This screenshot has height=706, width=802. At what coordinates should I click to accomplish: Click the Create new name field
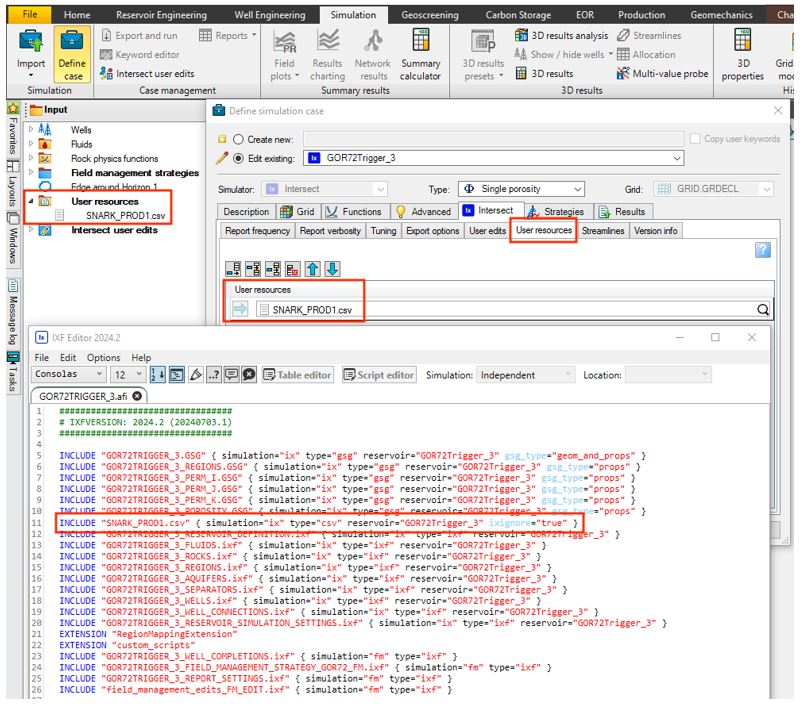(494, 139)
